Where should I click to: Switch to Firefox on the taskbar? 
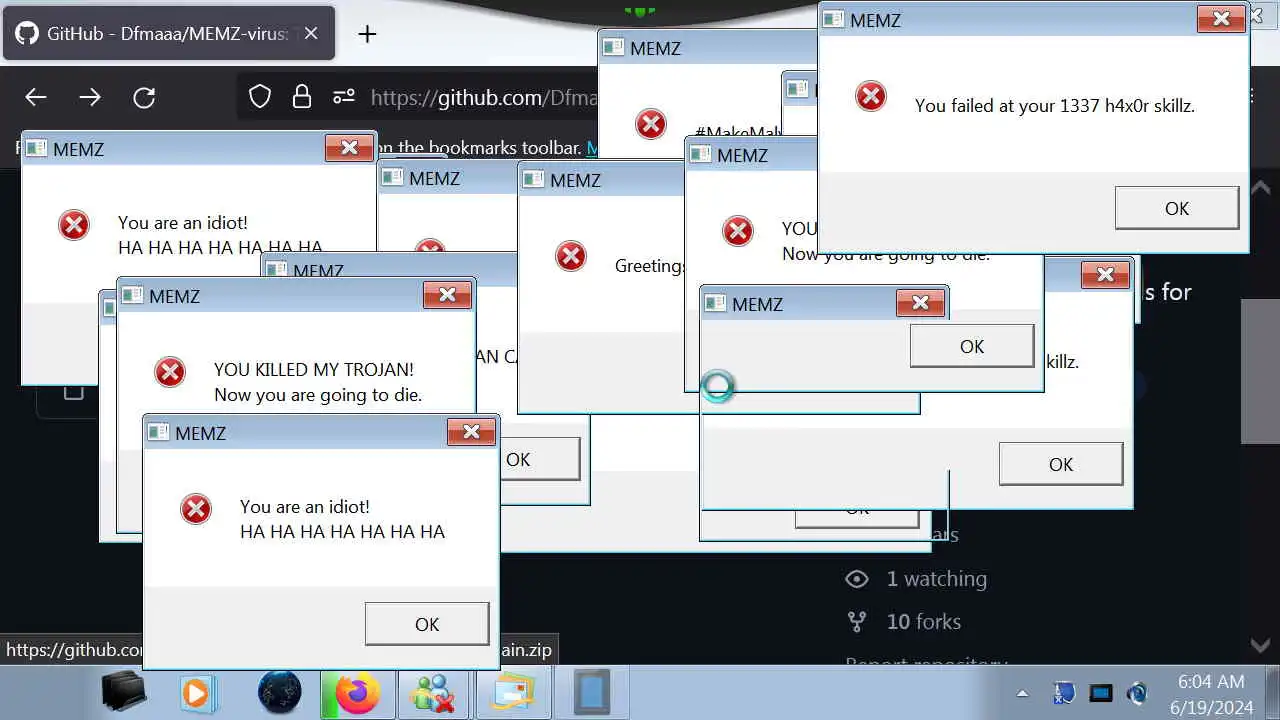358,693
